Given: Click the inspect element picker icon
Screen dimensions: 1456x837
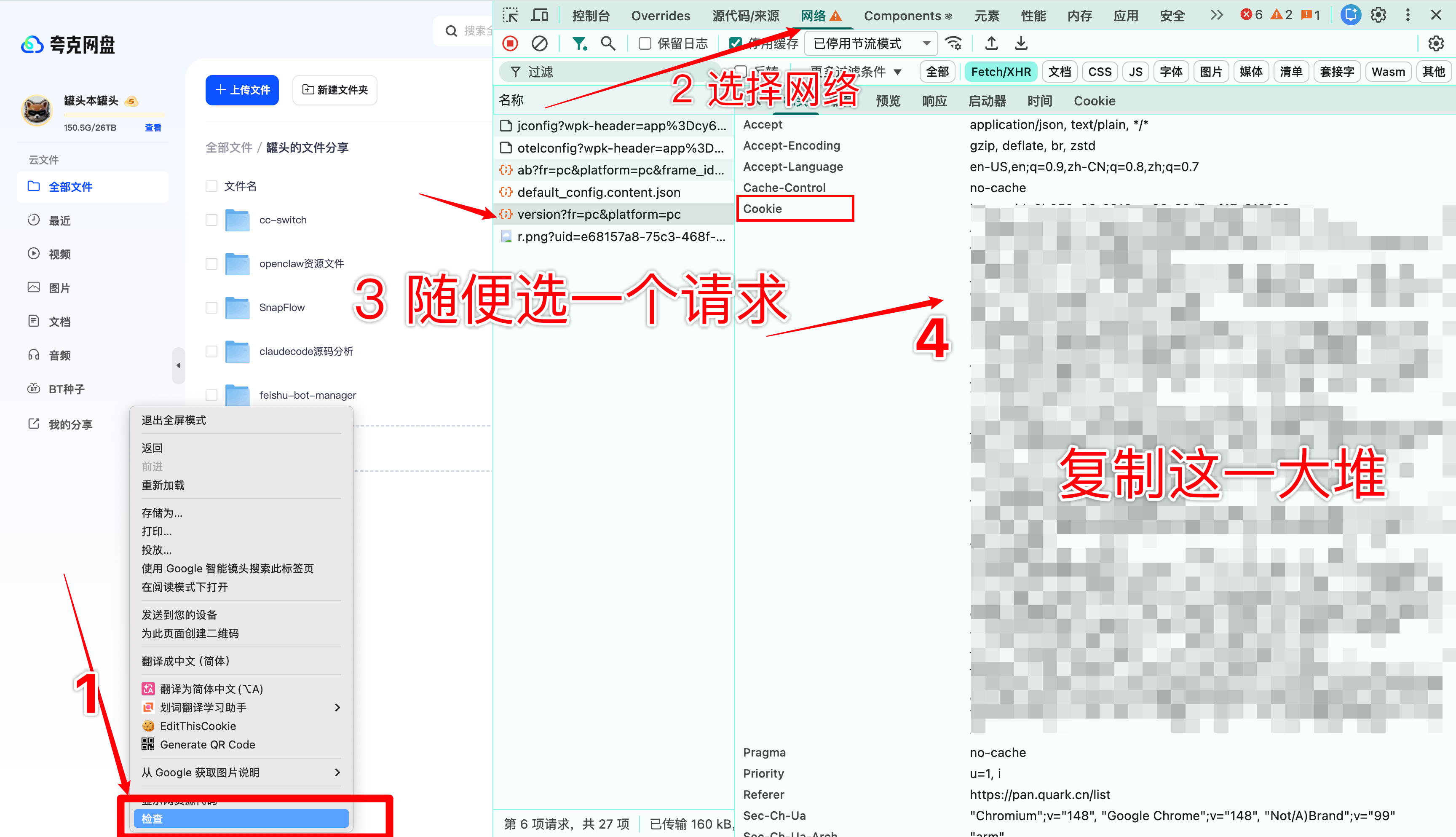Looking at the screenshot, I should point(510,15).
